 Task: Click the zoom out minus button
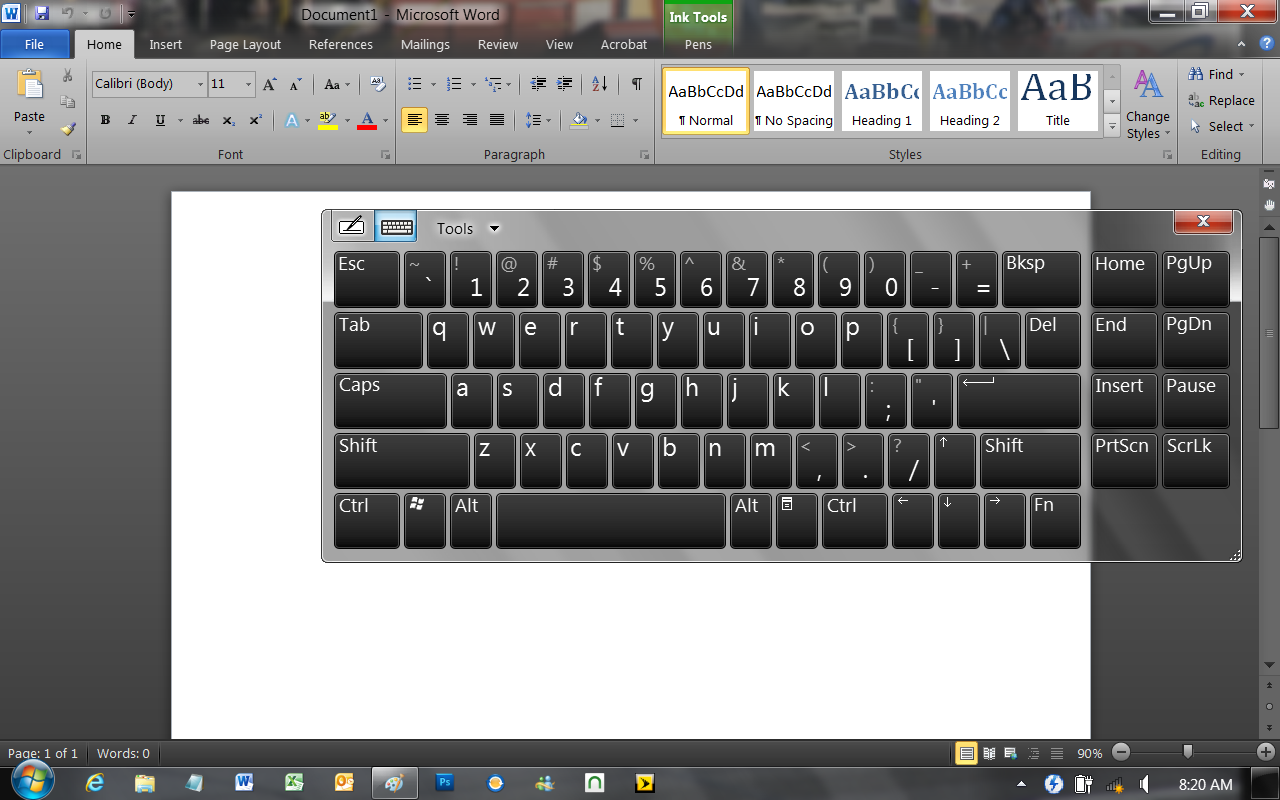coord(1121,752)
